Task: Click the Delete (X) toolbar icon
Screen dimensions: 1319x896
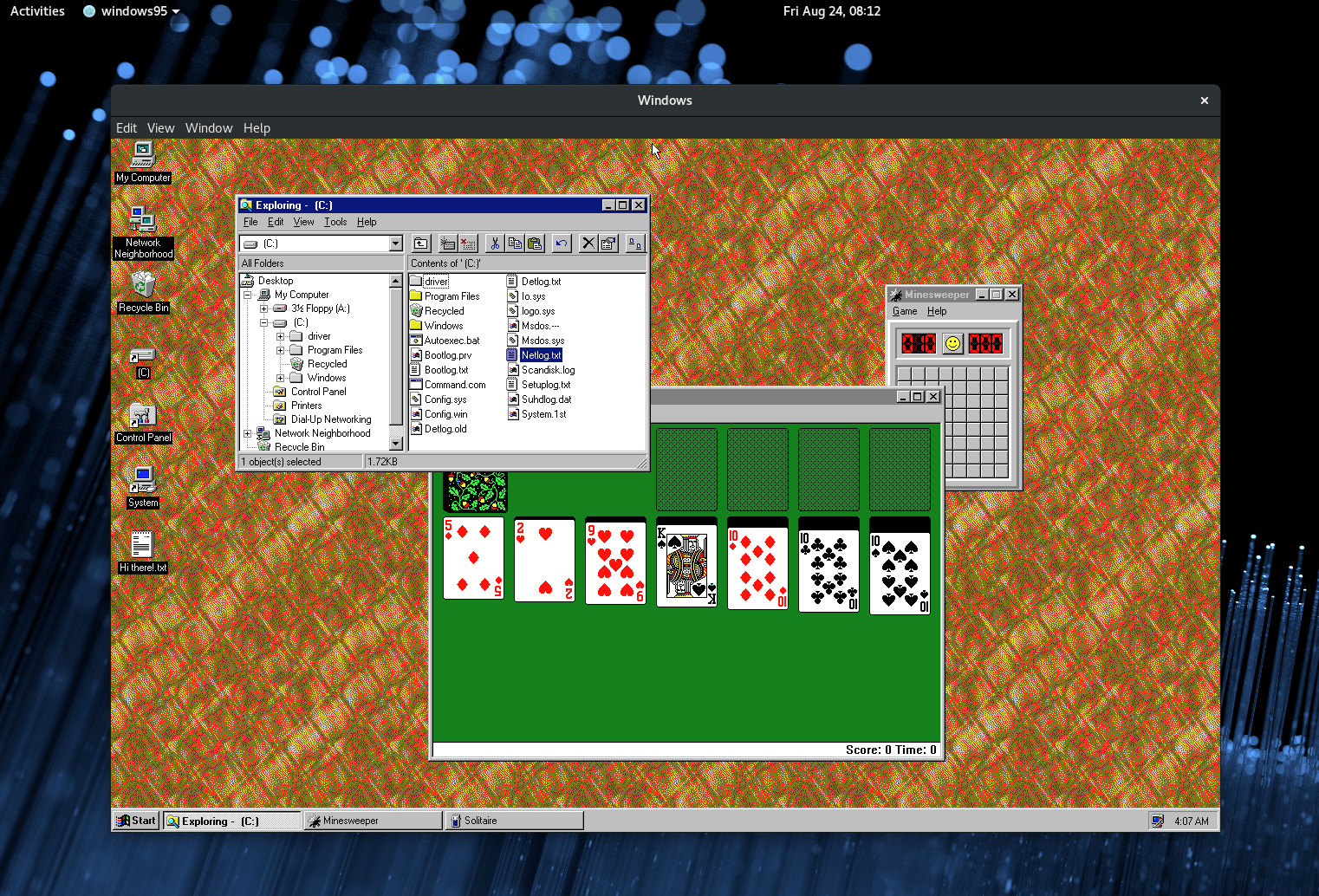Action: [588, 243]
